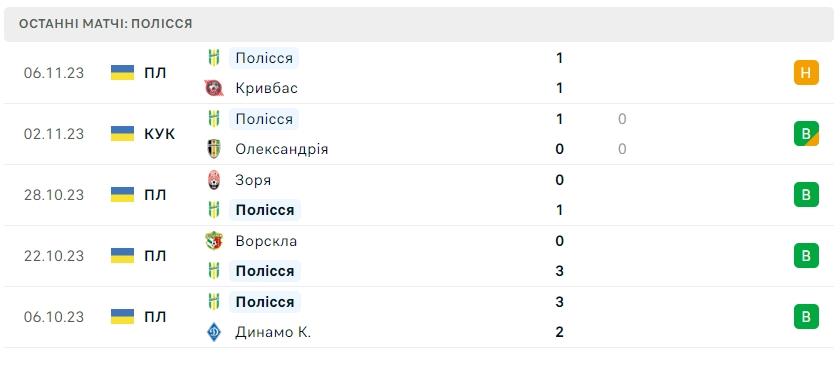
Task: Click Ukraine flag in 02.11.23 row
Action: click(x=122, y=133)
